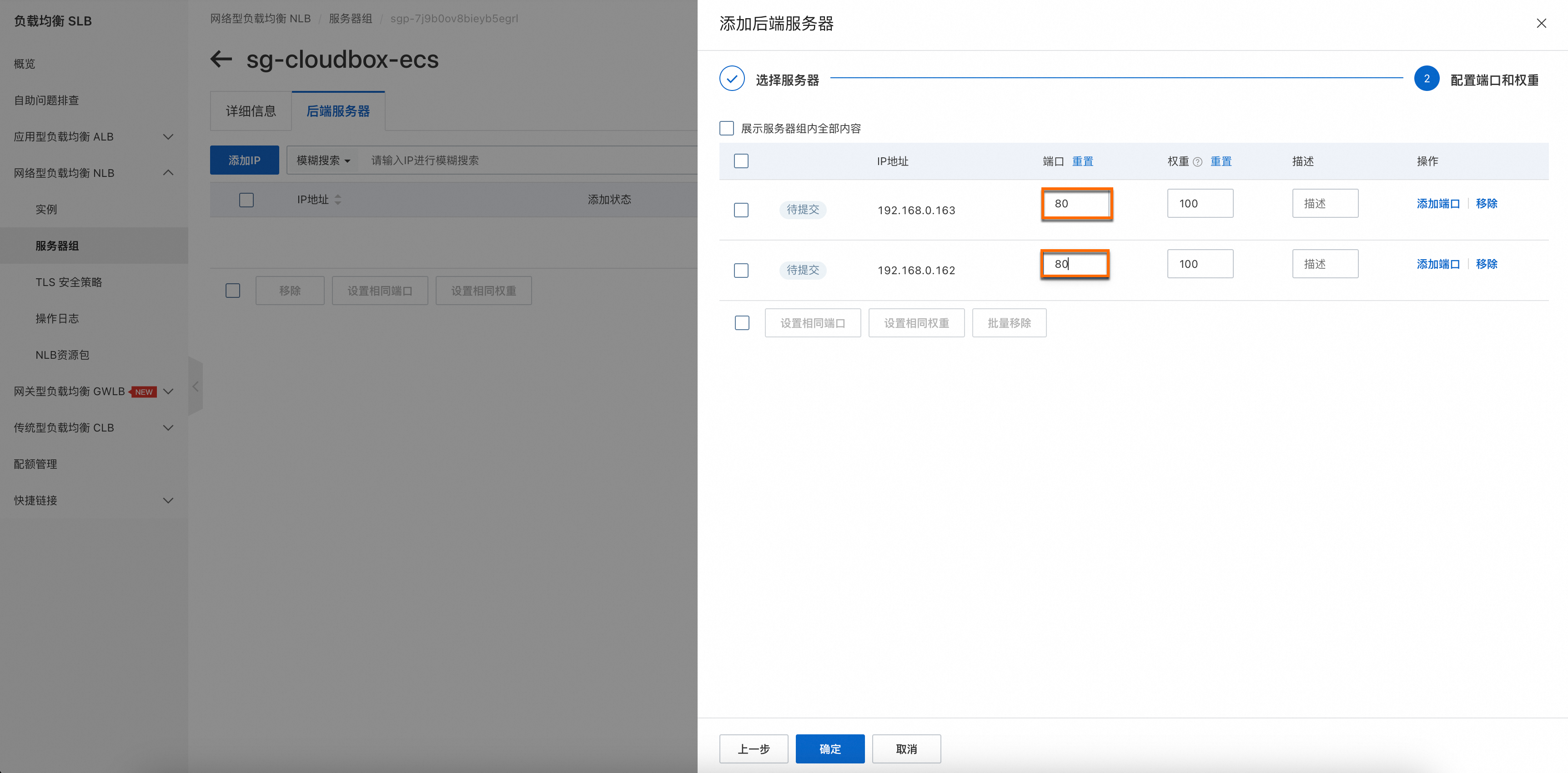The width and height of the screenshot is (1568, 773).
Task: Focus the weight field for 192.168.0.163
Action: (1200, 203)
